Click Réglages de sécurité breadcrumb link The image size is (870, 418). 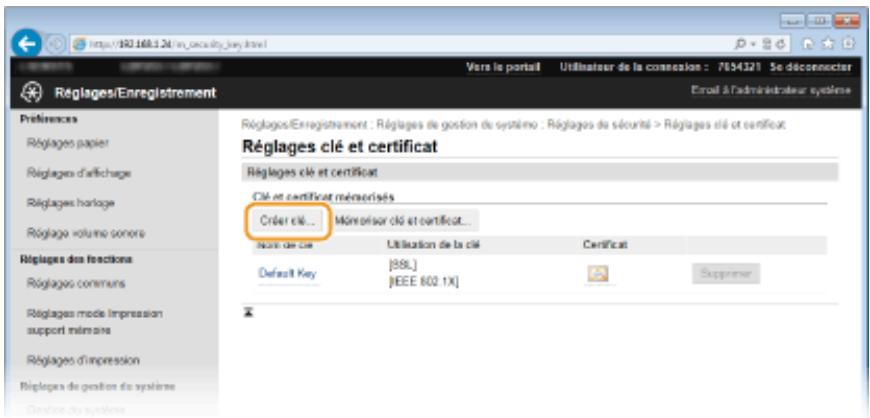(x=598, y=125)
